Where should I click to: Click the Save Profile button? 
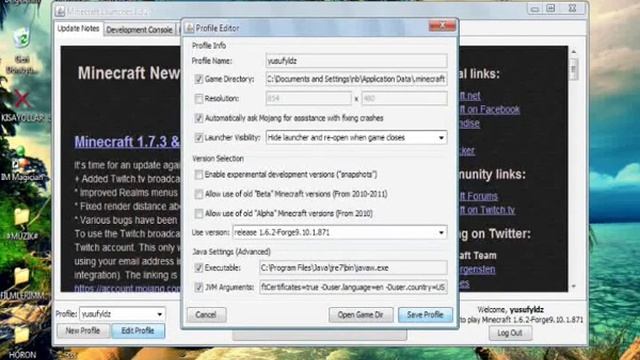(425, 315)
